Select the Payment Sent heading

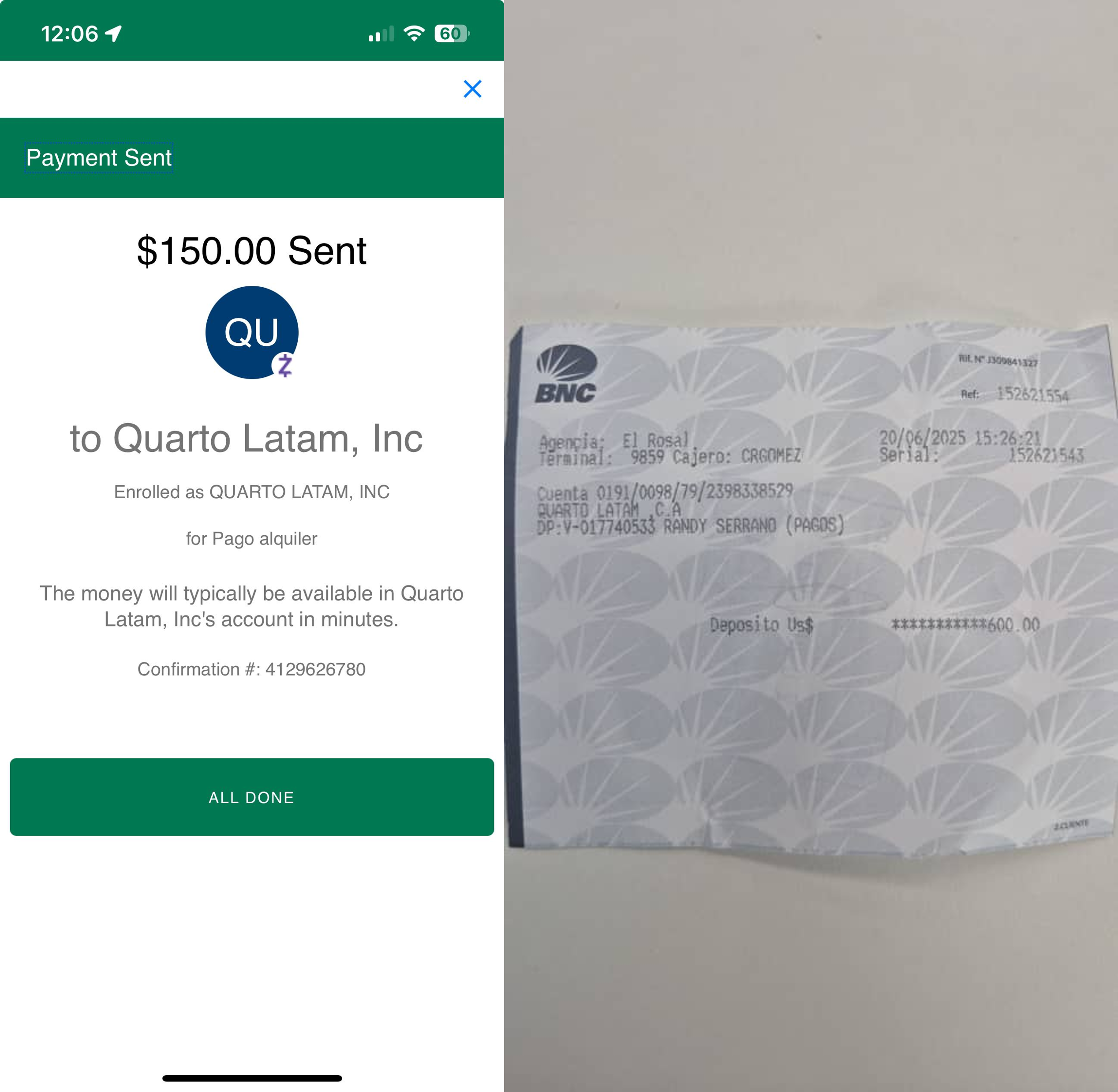coord(99,158)
